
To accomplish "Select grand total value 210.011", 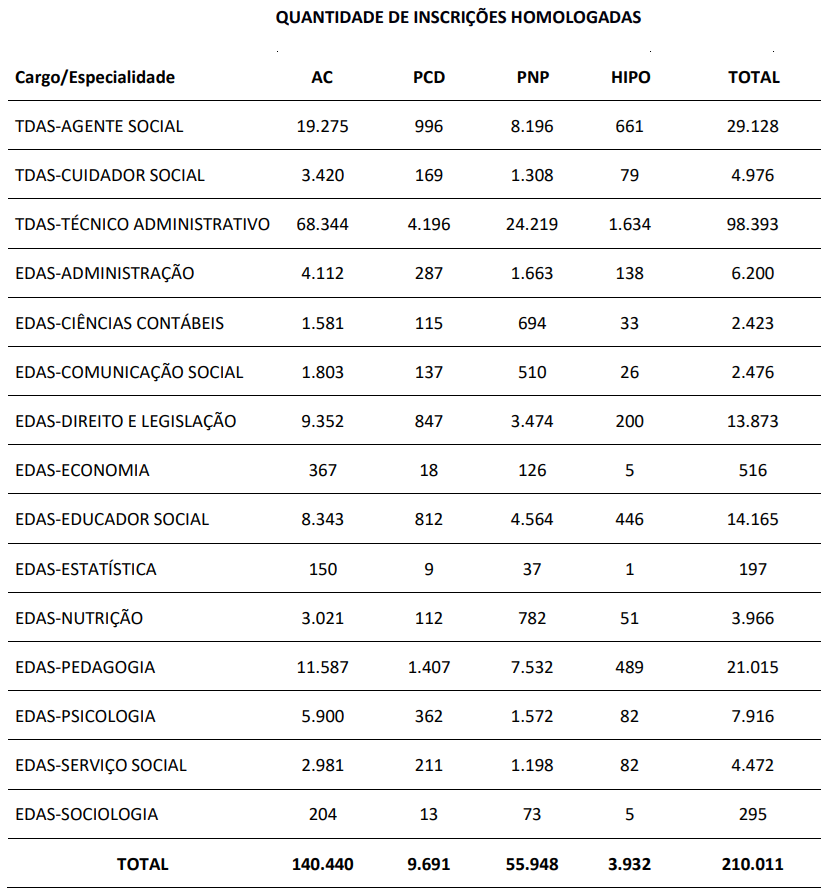I will click(752, 864).
